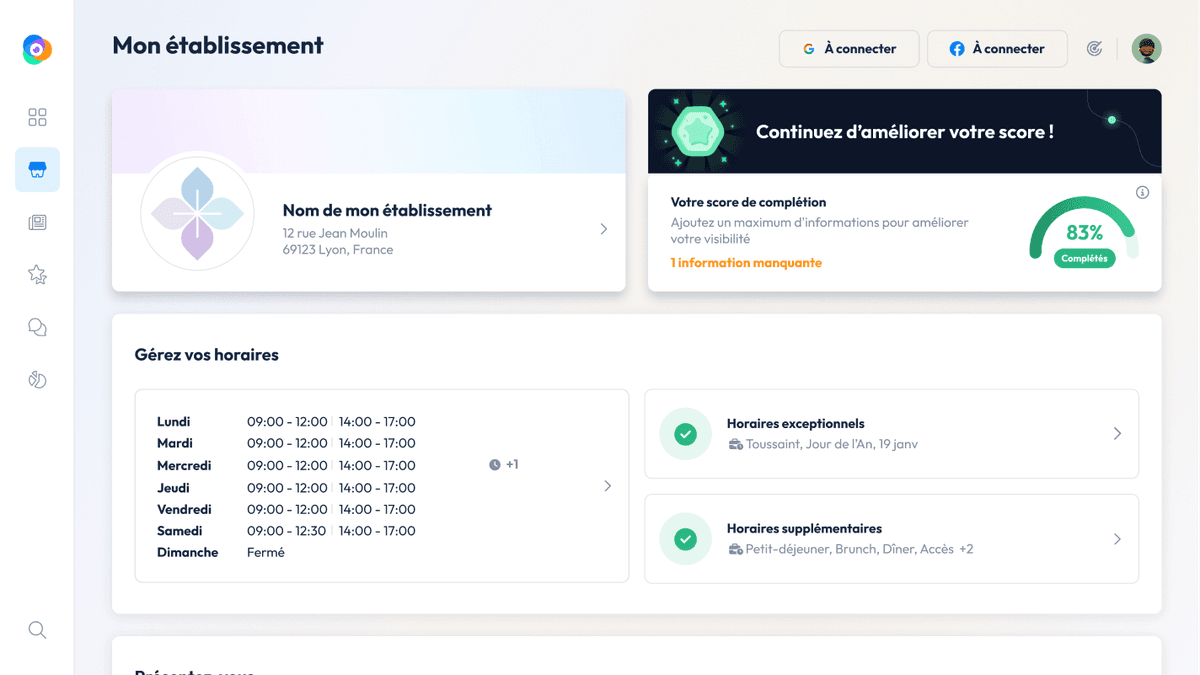Image resolution: width=1200 pixels, height=675 pixels.
Task: Click the clock +1 badge in weekly hours
Action: click(503, 464)
